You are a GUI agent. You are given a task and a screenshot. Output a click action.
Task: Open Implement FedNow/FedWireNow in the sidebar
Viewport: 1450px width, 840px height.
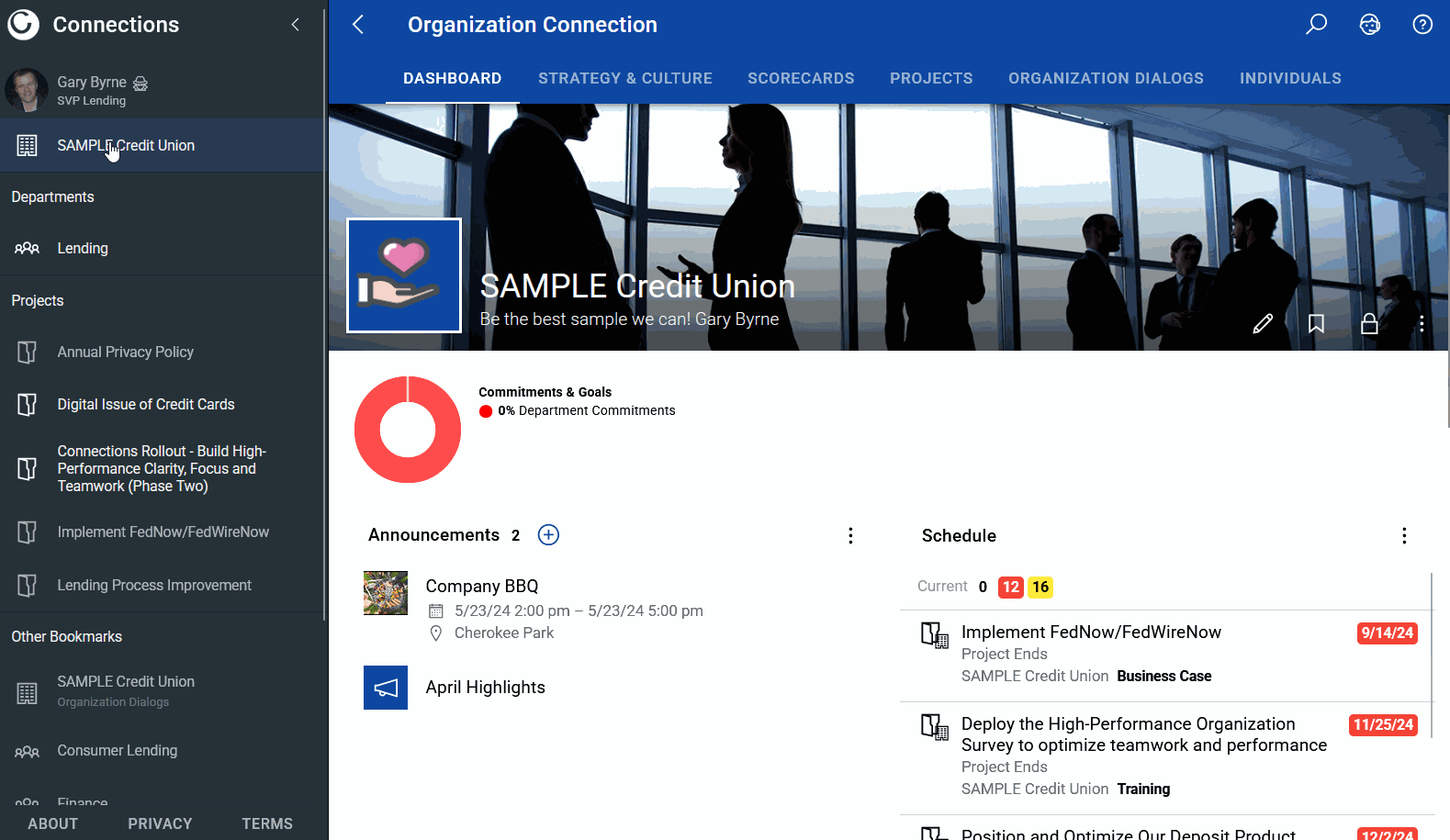(162, 532)
